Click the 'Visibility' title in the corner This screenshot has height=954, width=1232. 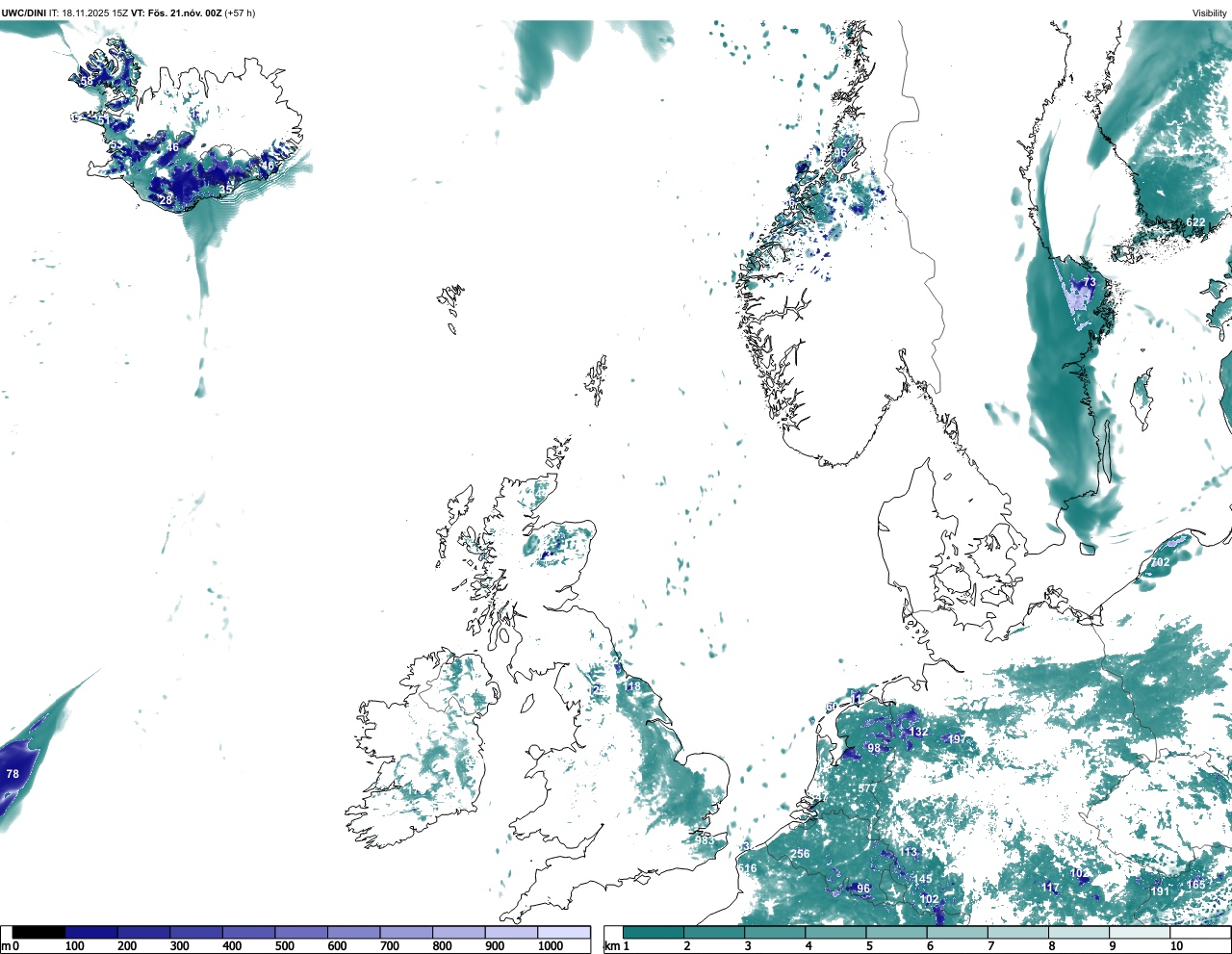[x=1209, y=13]
